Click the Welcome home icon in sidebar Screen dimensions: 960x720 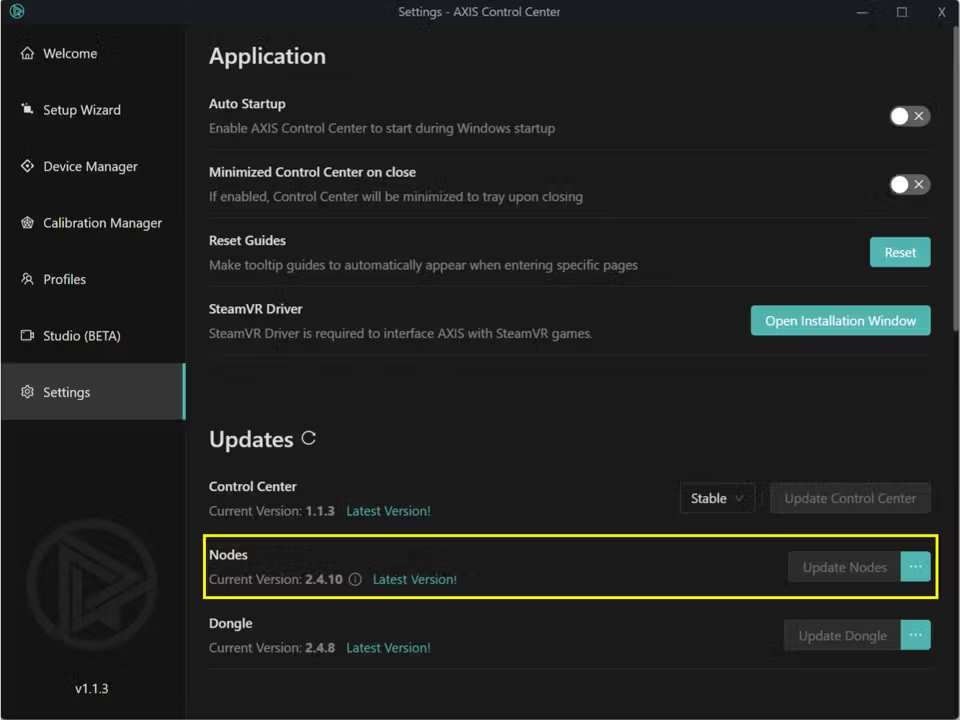(x=27, y=54)
